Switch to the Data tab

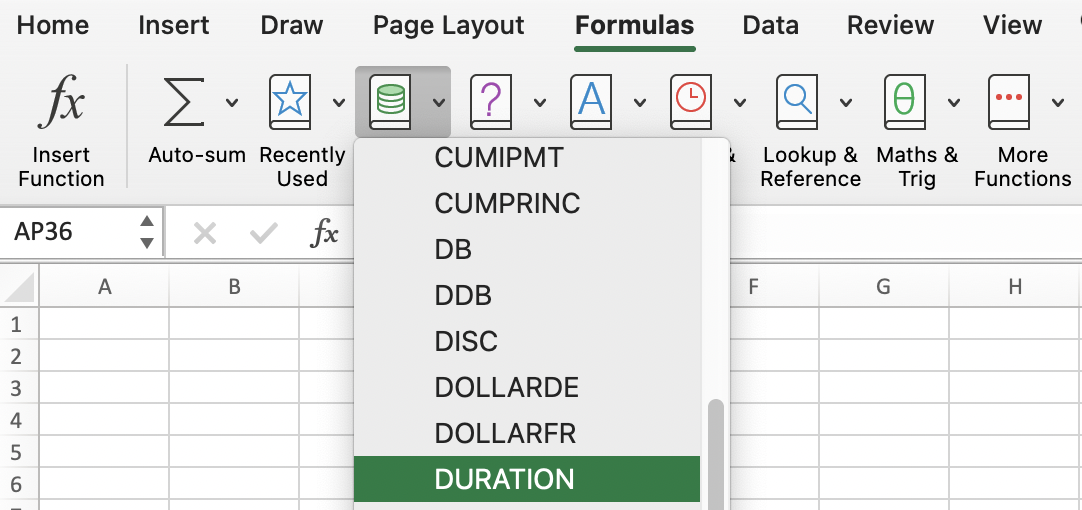point(770,26)
